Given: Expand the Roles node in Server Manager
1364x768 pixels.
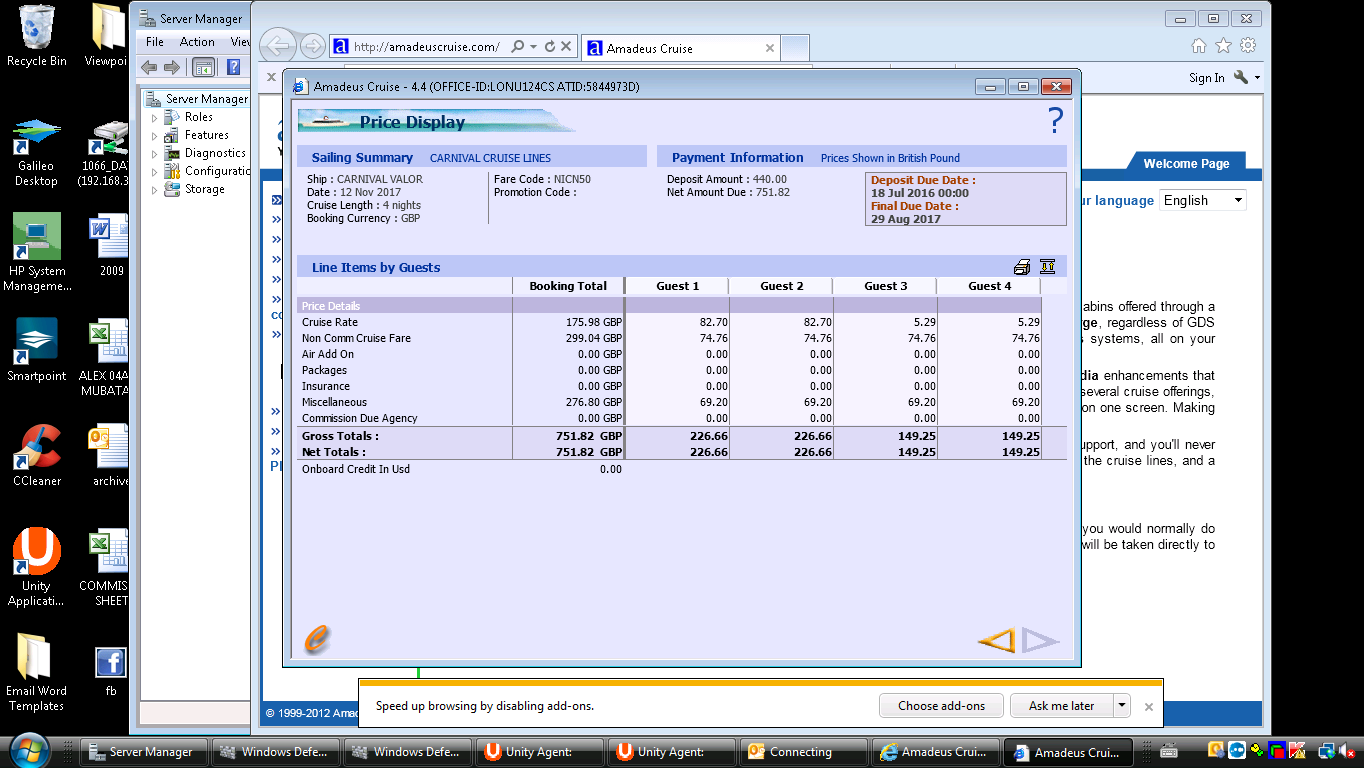Looking at the screenshot, I should click(x=155, y=118).
